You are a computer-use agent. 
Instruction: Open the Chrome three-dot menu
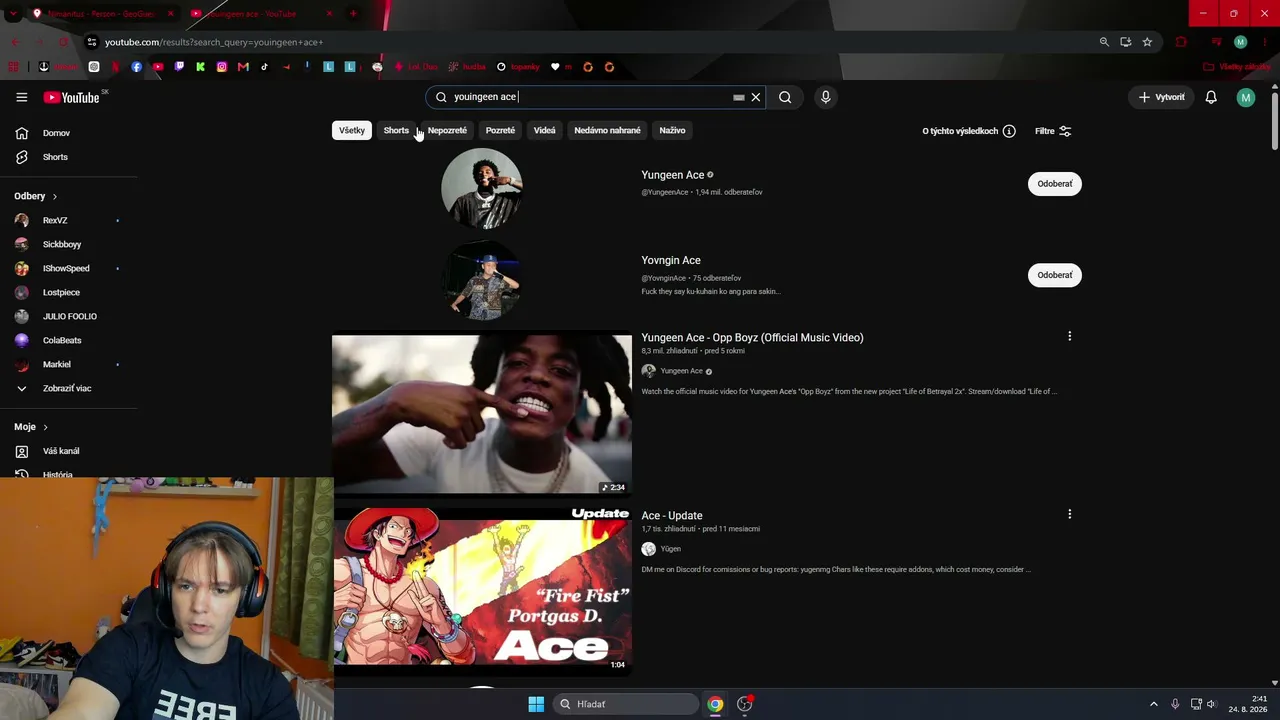(x=1264, y=42)
